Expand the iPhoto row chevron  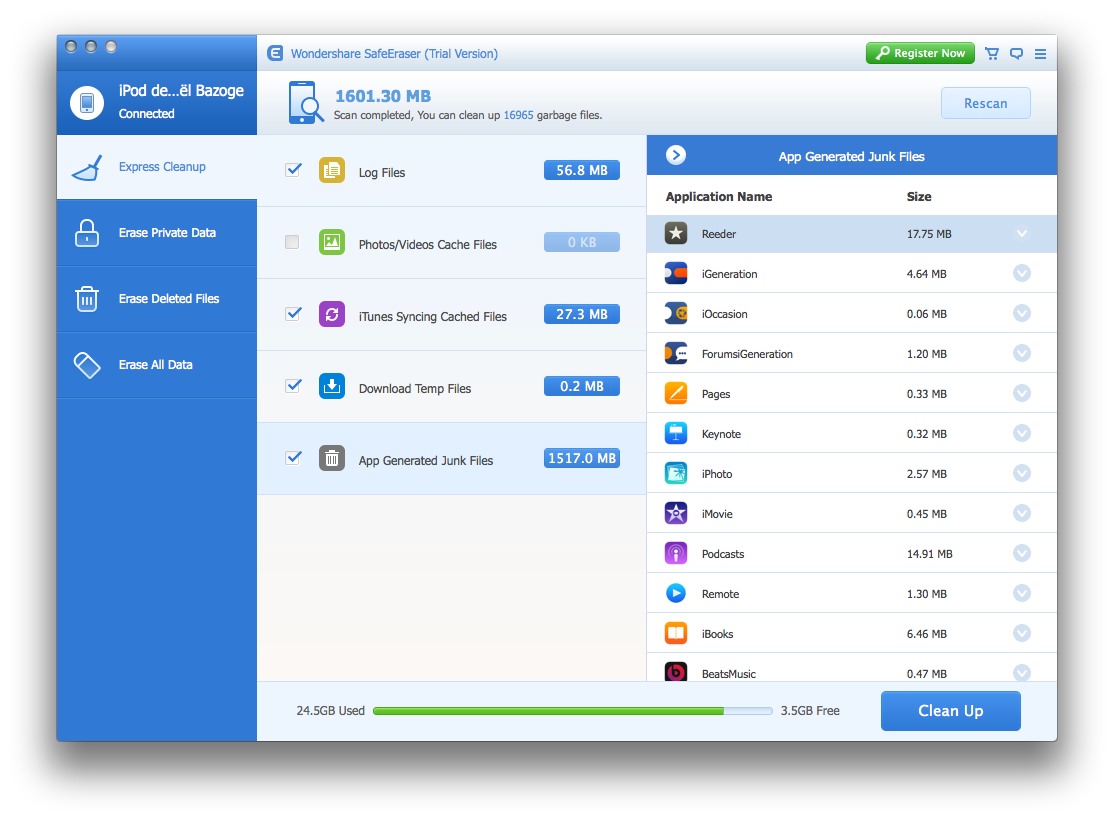coord(1022,473)
